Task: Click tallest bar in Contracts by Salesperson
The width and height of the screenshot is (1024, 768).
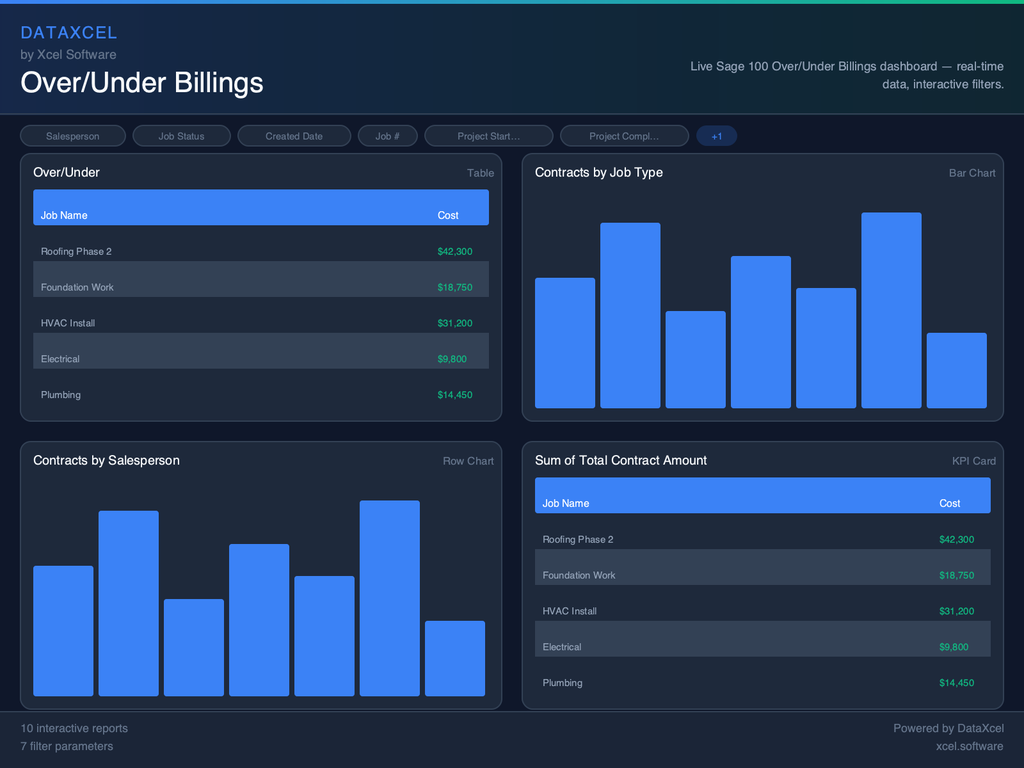Action: pyautogui.click(x=389, y=598)
